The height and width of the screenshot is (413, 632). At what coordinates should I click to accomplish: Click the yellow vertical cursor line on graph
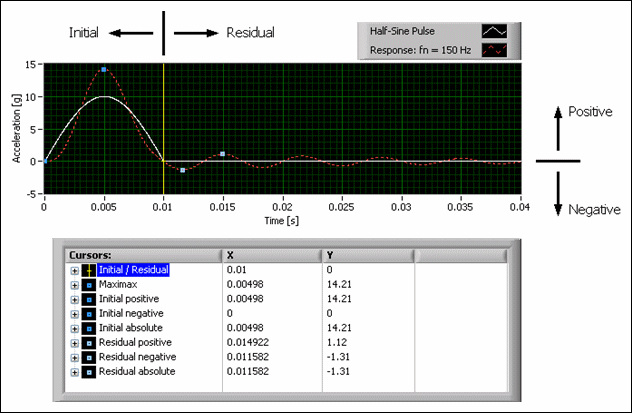tap(163, 110)
